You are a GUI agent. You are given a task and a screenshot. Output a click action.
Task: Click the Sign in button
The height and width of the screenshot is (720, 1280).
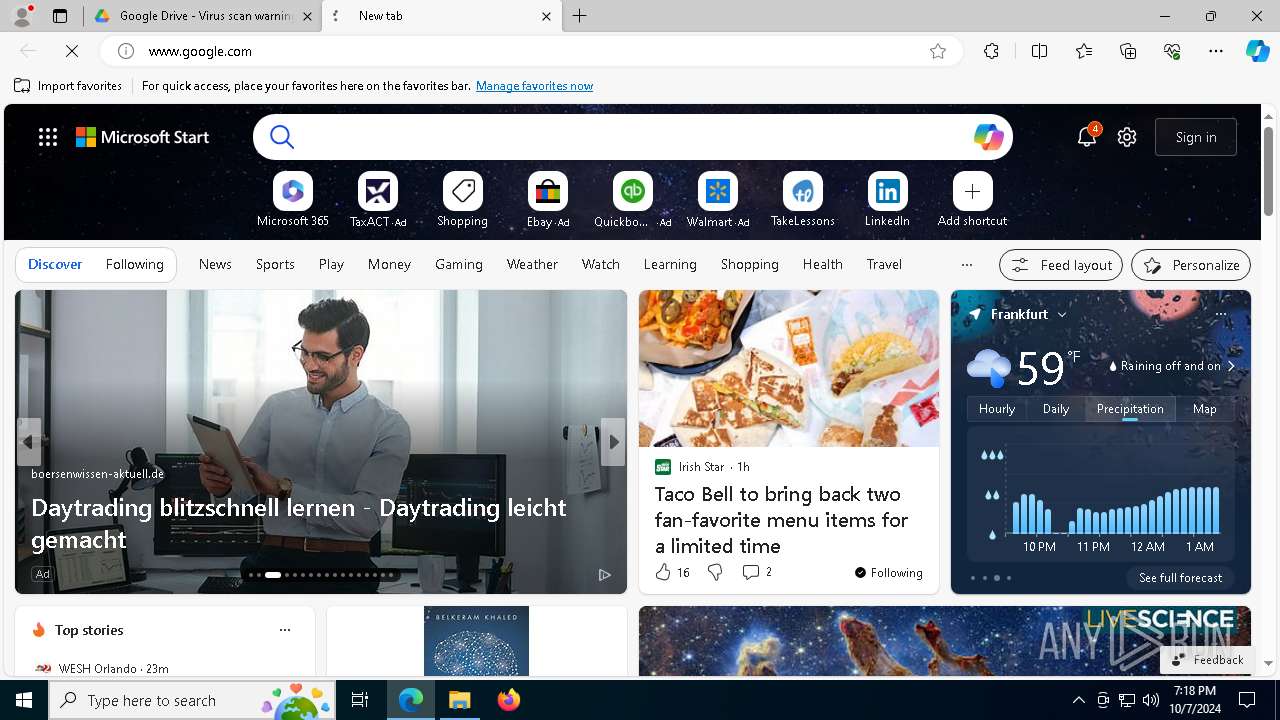point(1196,137)
